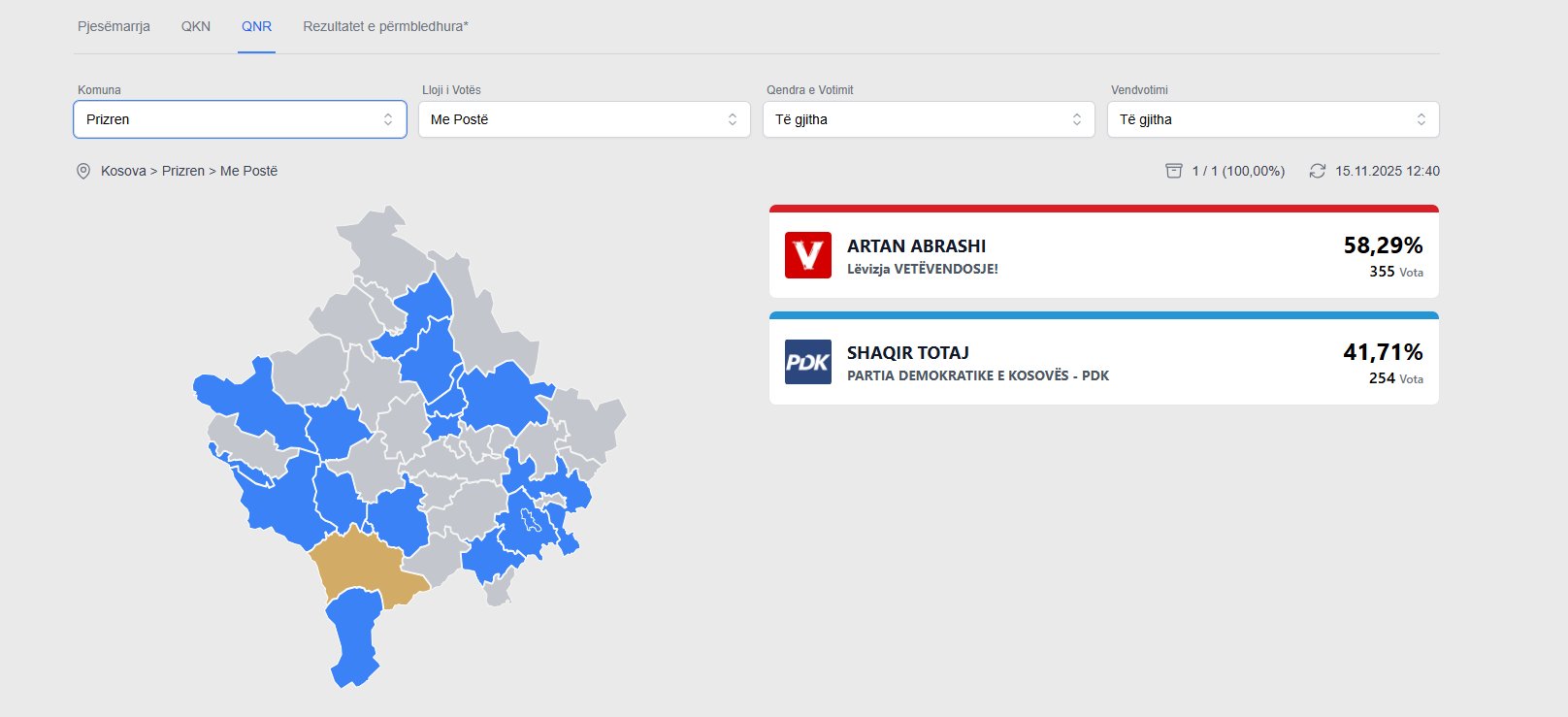Image resolution: width=1568 pixels, height=717 pixels.
Task: Click the location pin icon by breadcrumb
Action: 83,171
